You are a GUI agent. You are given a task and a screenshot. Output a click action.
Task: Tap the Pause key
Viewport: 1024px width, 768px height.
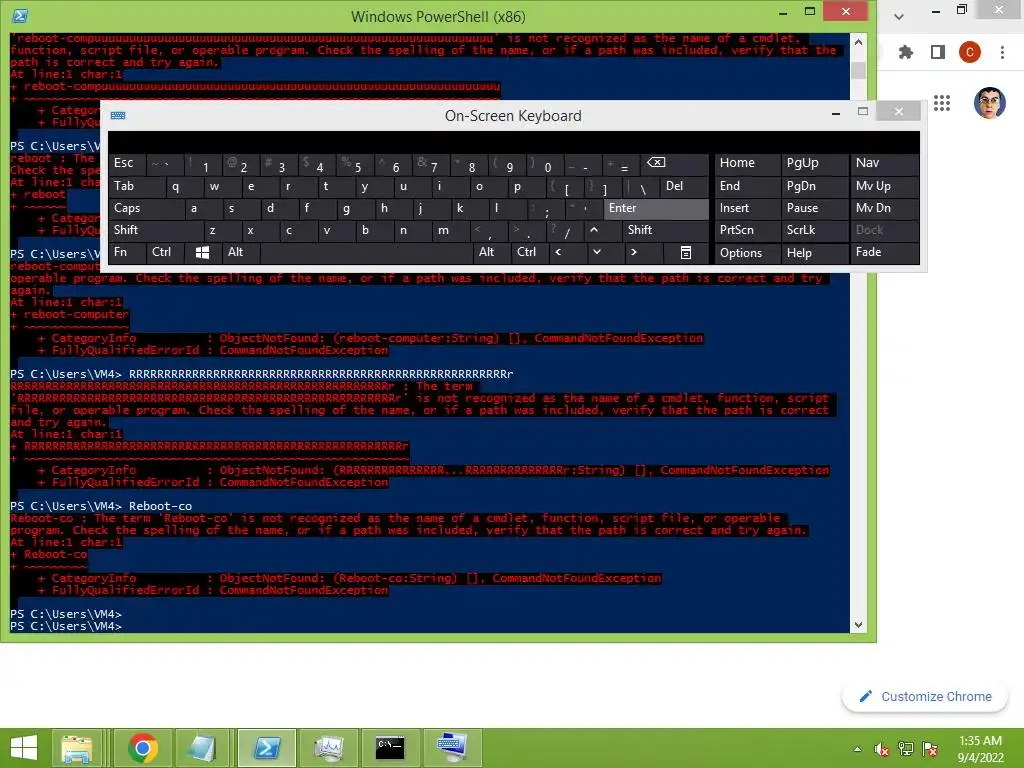pyautogui.click(x=814, y=208)
